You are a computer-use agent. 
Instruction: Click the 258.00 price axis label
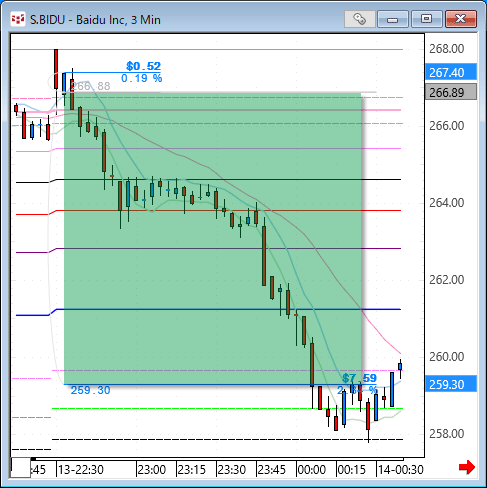pos(447,434)
